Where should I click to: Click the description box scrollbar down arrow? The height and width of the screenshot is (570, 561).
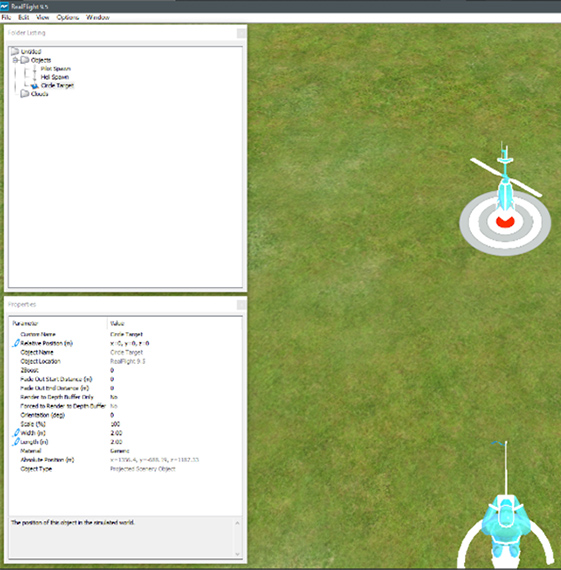(237, 554)
